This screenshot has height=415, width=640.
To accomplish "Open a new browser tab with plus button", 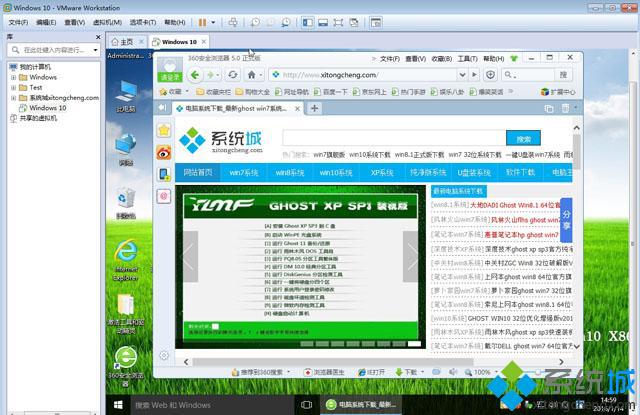I will tap(314, 108).
